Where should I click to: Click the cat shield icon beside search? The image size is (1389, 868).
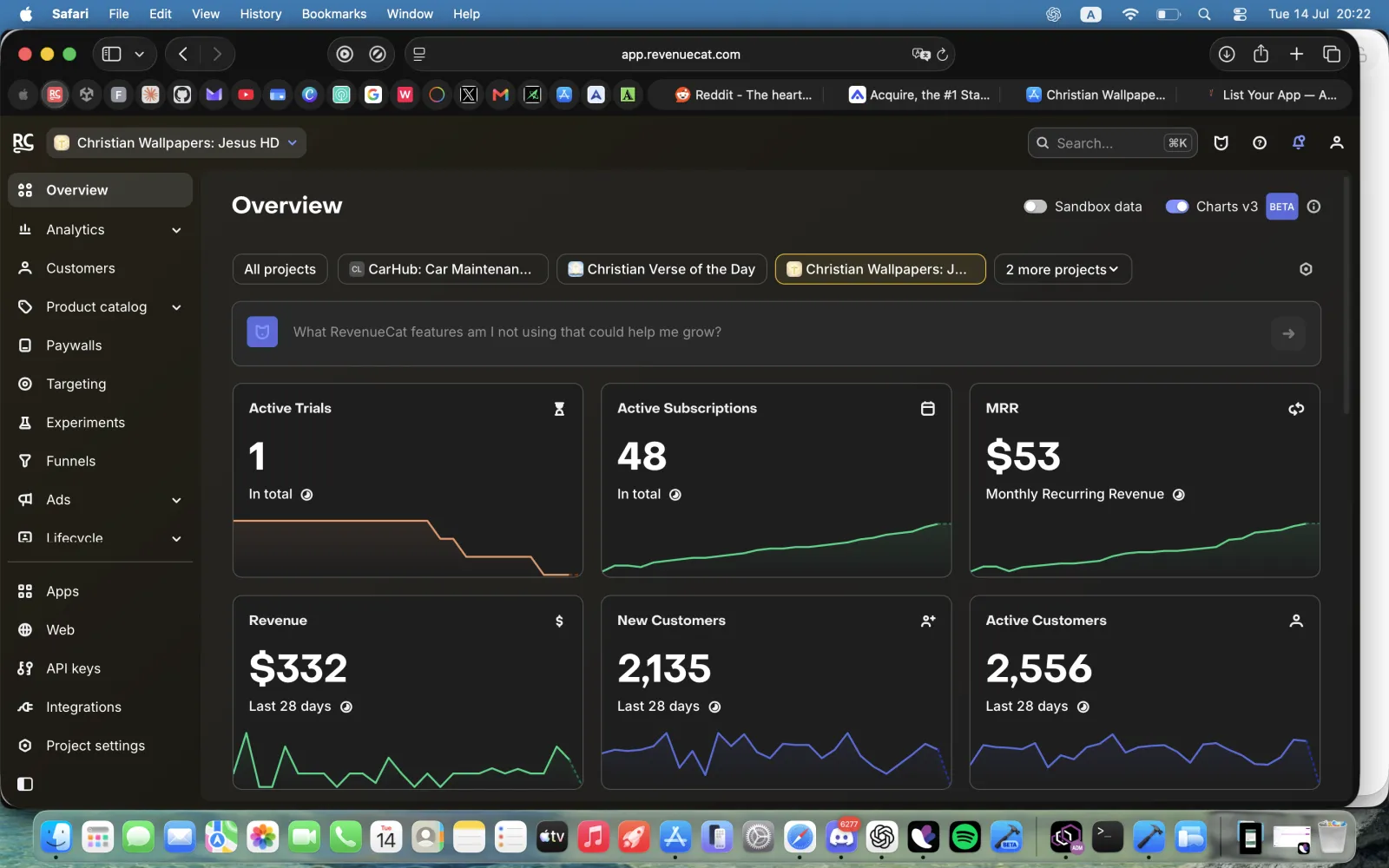pyautogui.click(x=1221, y=142)
